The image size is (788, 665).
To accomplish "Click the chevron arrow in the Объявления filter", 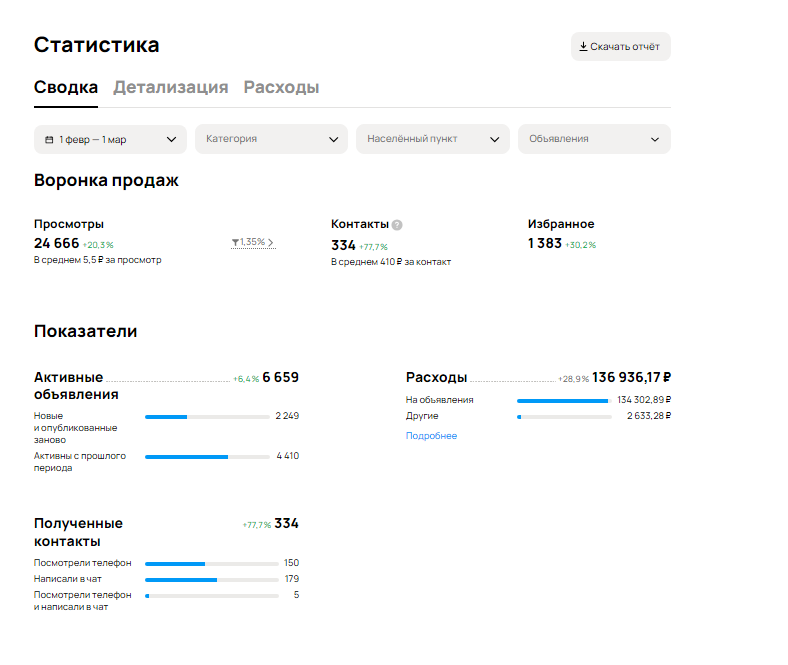I will click(x=656, y=139).
